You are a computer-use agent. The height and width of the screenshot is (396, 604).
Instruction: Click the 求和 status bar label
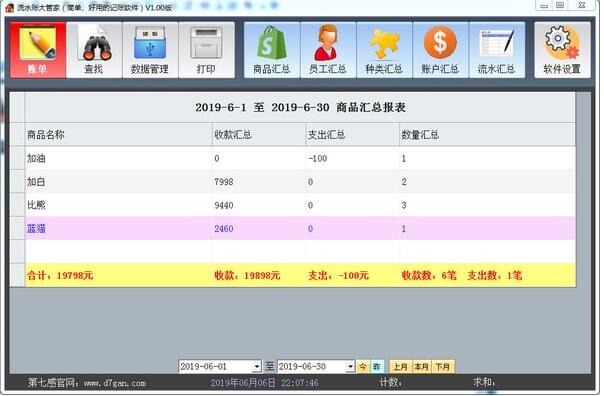(x=484, y=383)
